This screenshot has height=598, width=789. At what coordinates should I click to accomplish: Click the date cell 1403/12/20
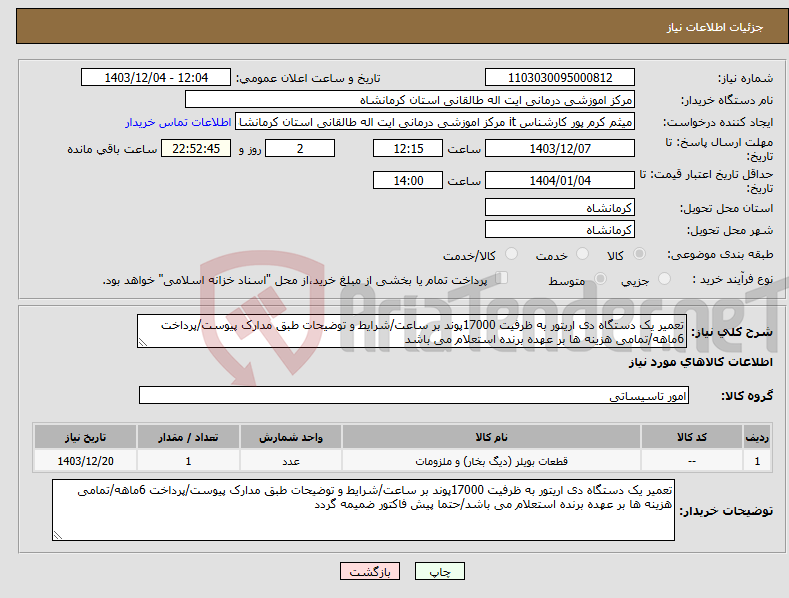[x=86, y=461]
